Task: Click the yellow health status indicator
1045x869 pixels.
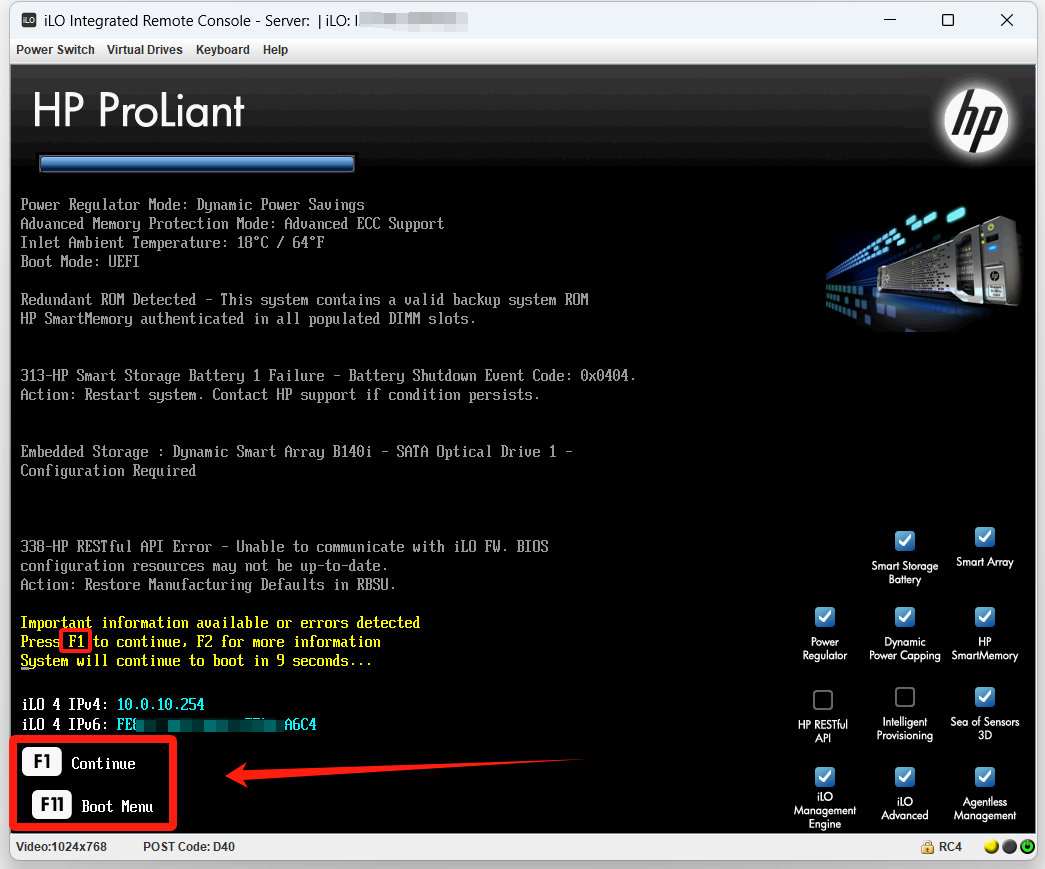Action: (991, 847)
